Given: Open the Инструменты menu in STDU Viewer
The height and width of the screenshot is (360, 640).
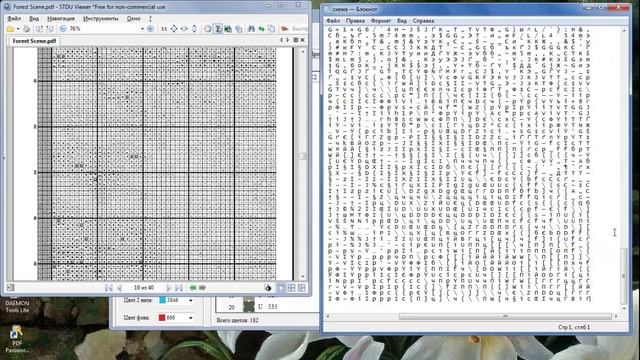Looking at the screenshot, I should click(x=100, y=18).
